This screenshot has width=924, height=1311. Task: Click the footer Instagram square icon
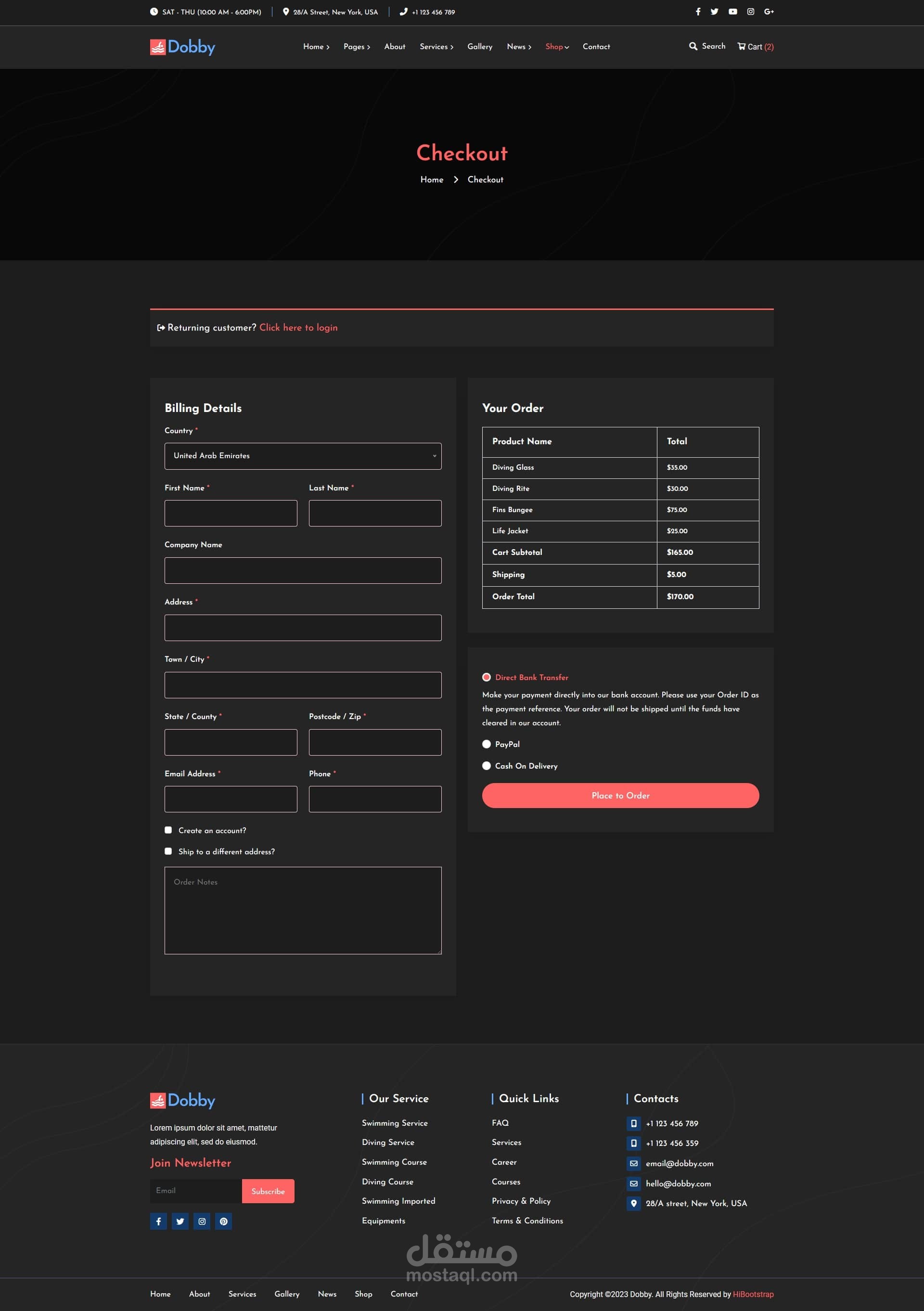click(202, 1221)
